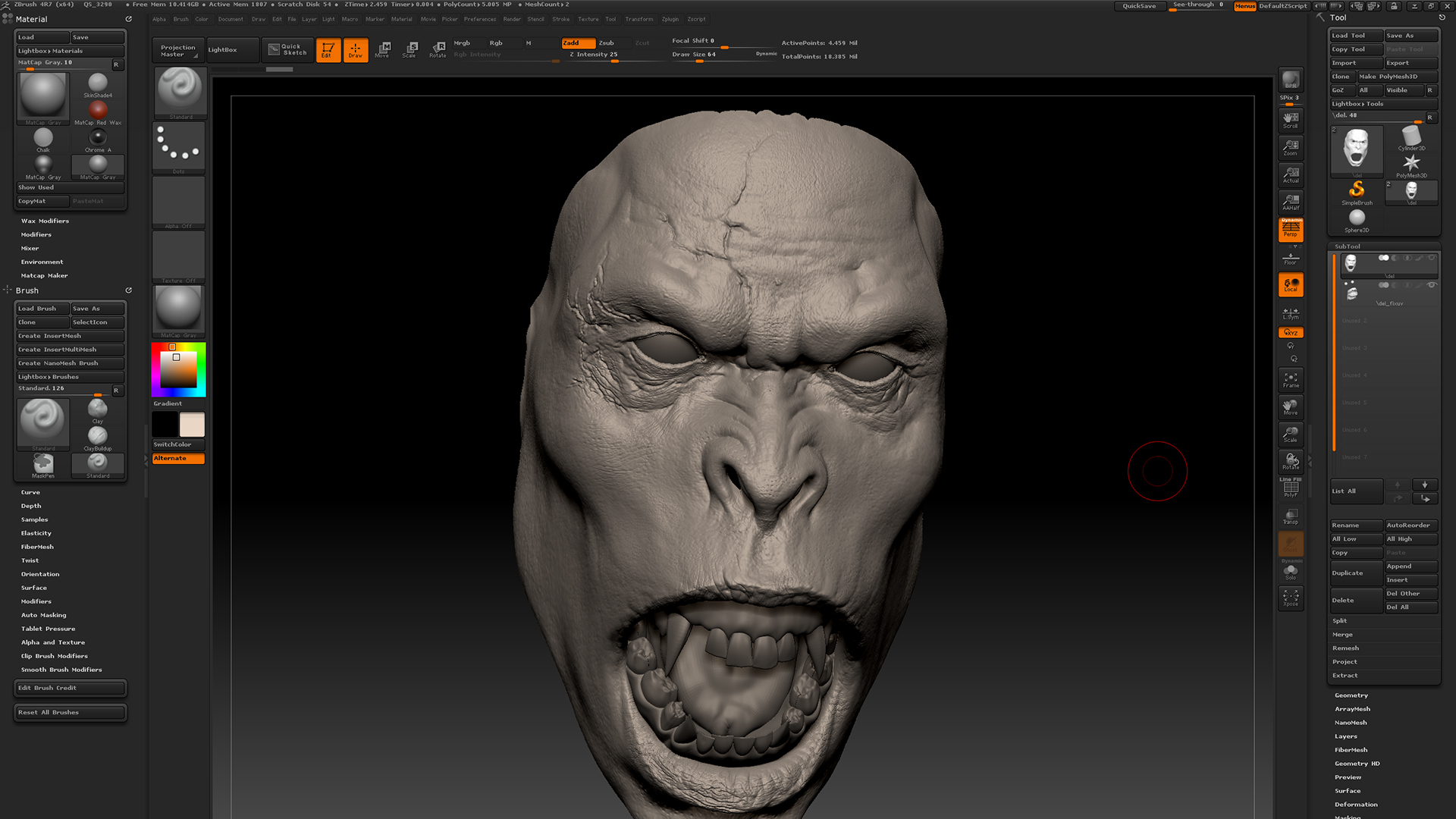This screenshot has width=1456, height=819.
Task: Click the QuickSave button
Action: point(1139,6)
